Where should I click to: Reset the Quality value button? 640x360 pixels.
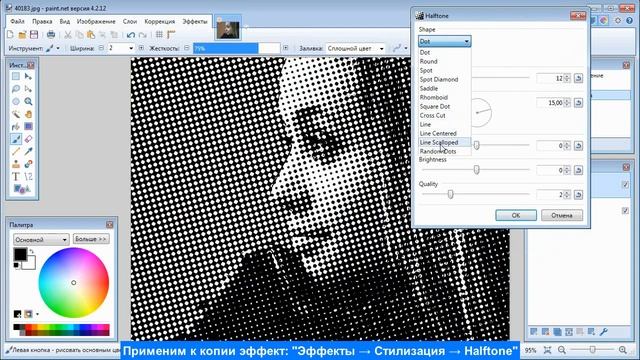(578, 195)
